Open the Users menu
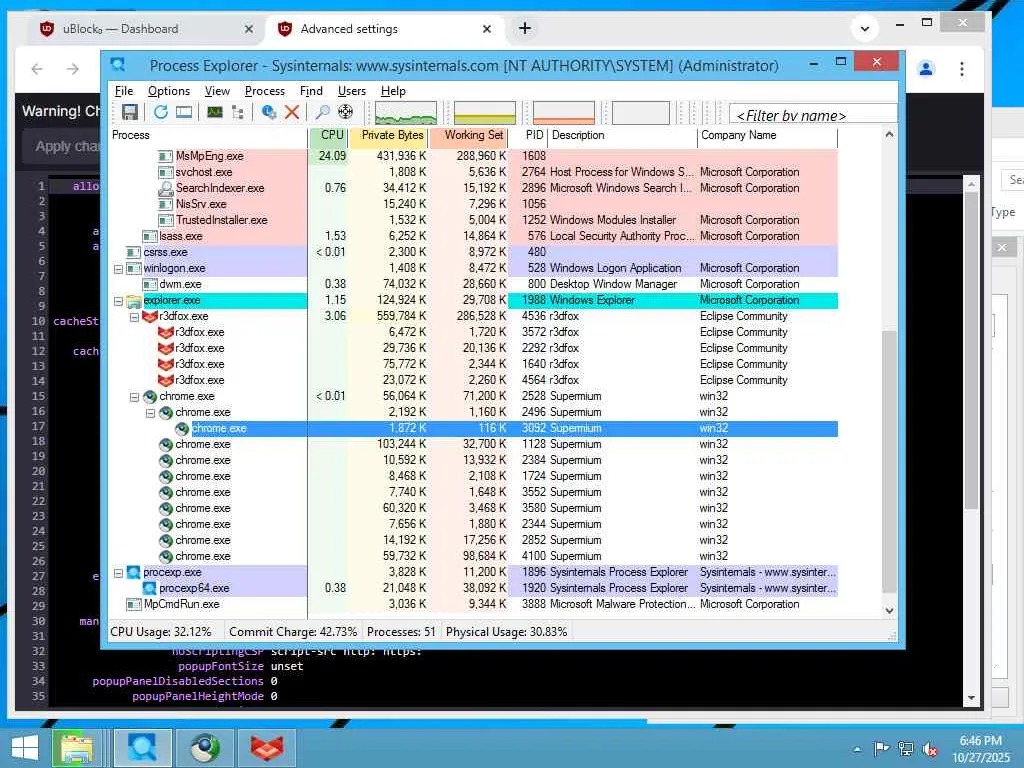1024x768 pixels. [351, 91]
